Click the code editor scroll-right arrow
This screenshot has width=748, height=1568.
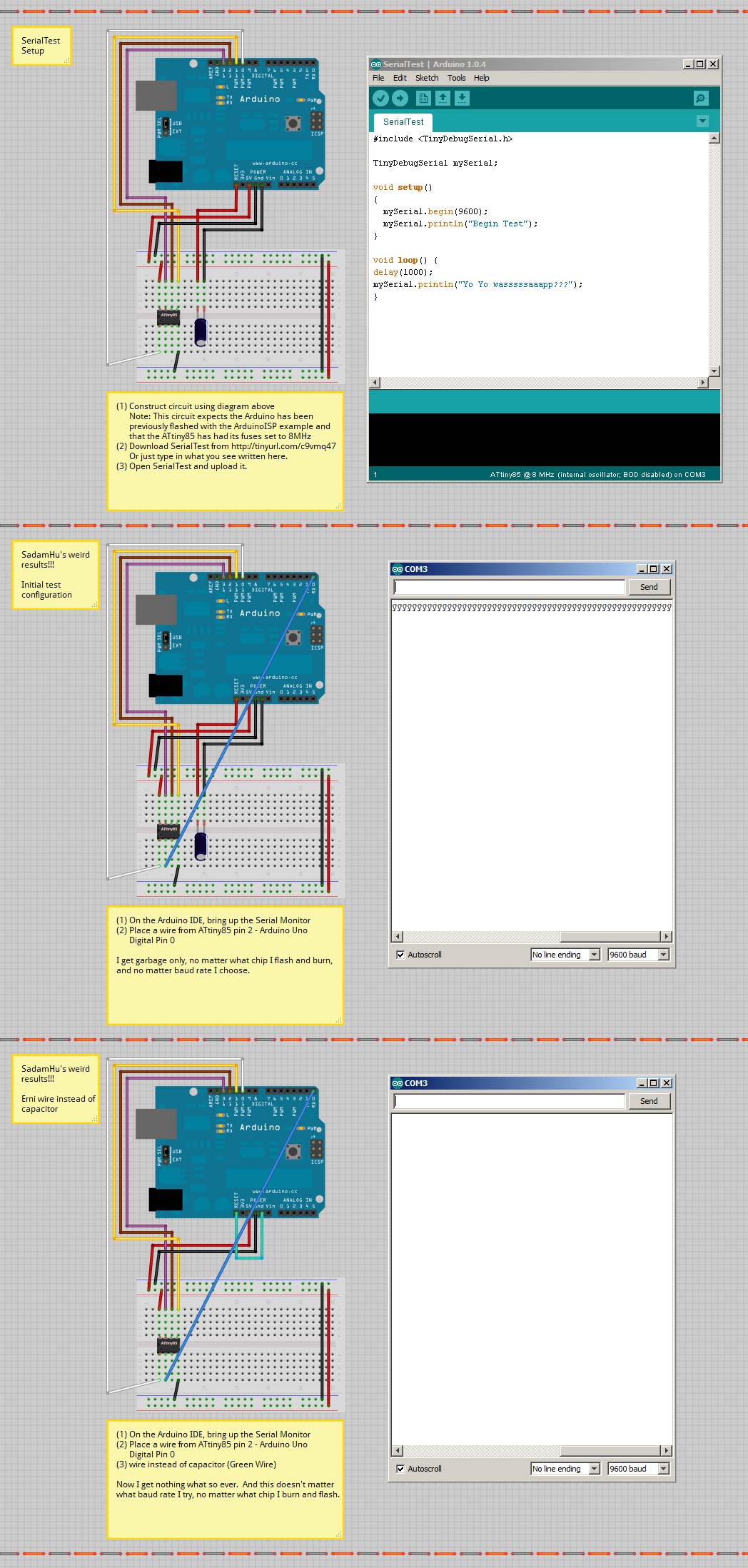703,383
